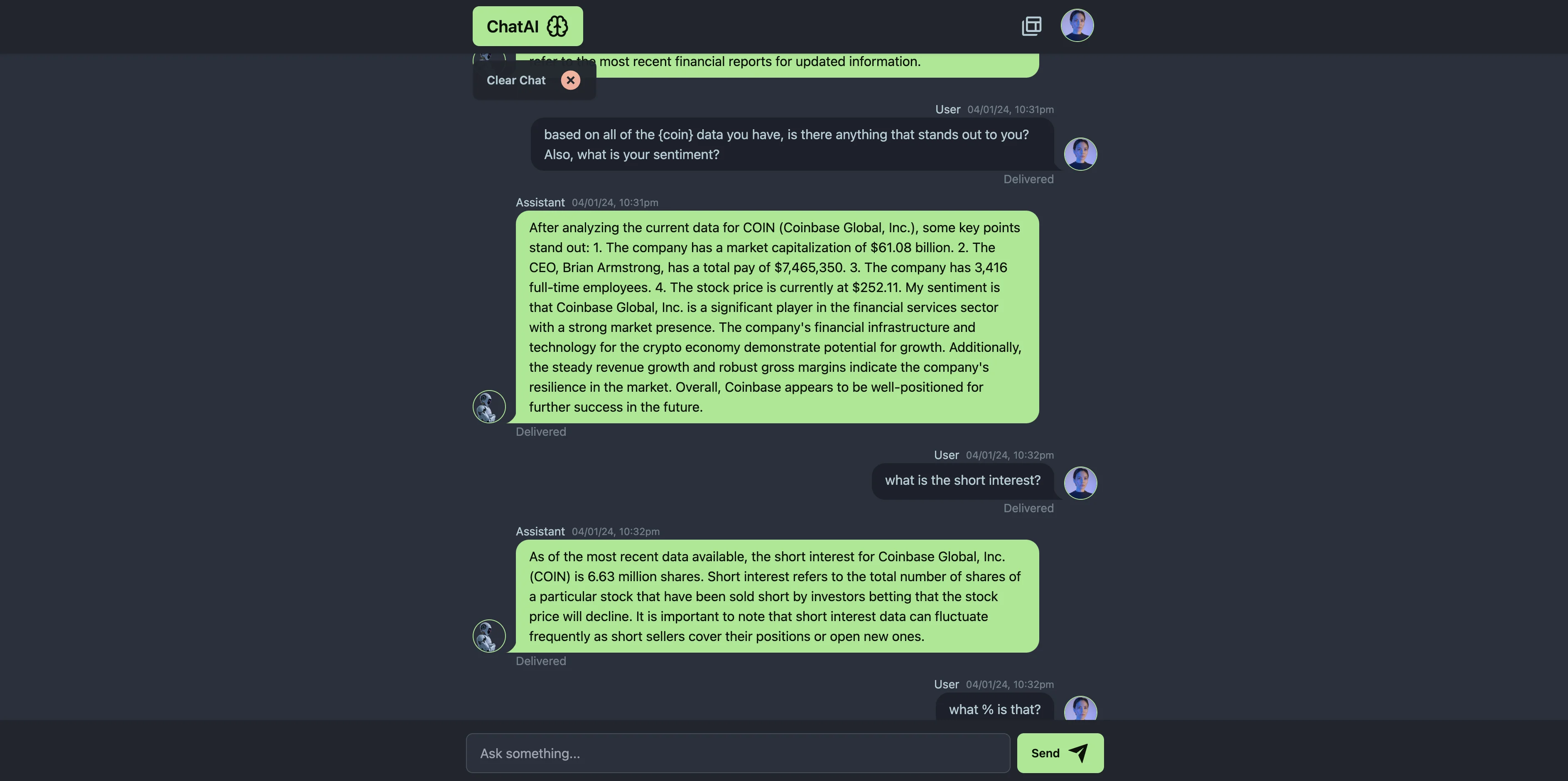Click the 'what is the short interest?' message bubble
Image resolution: width=1568 pixels, height=781 pixels.
962,480
